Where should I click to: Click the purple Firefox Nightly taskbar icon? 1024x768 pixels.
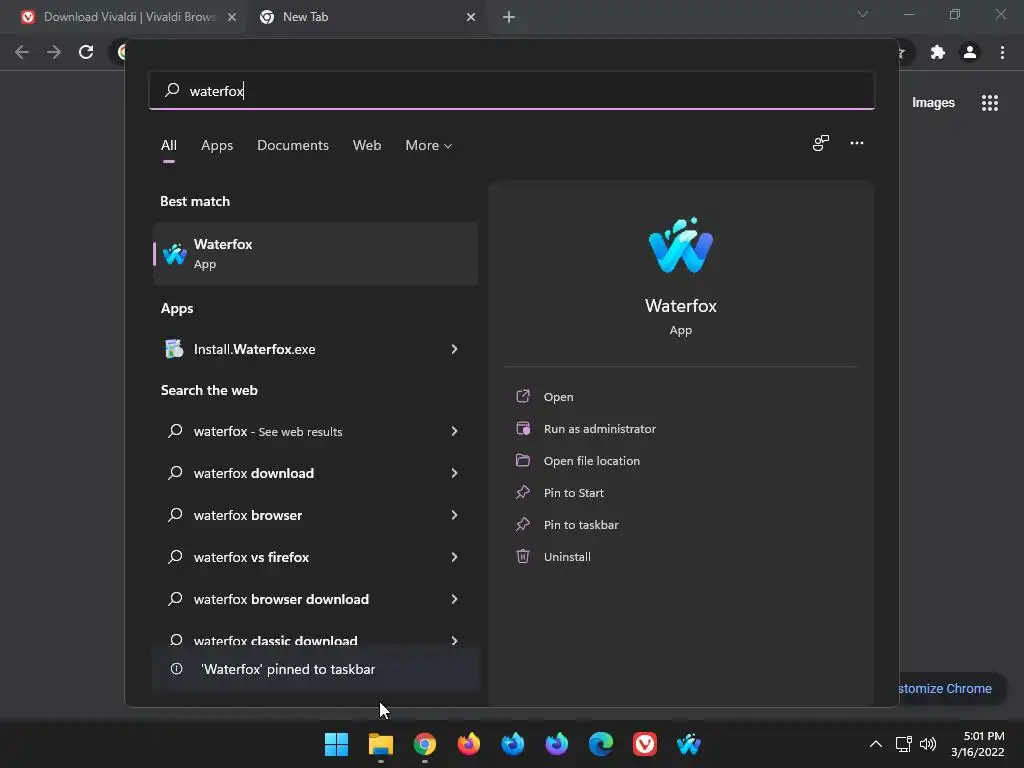pos(557,744)
